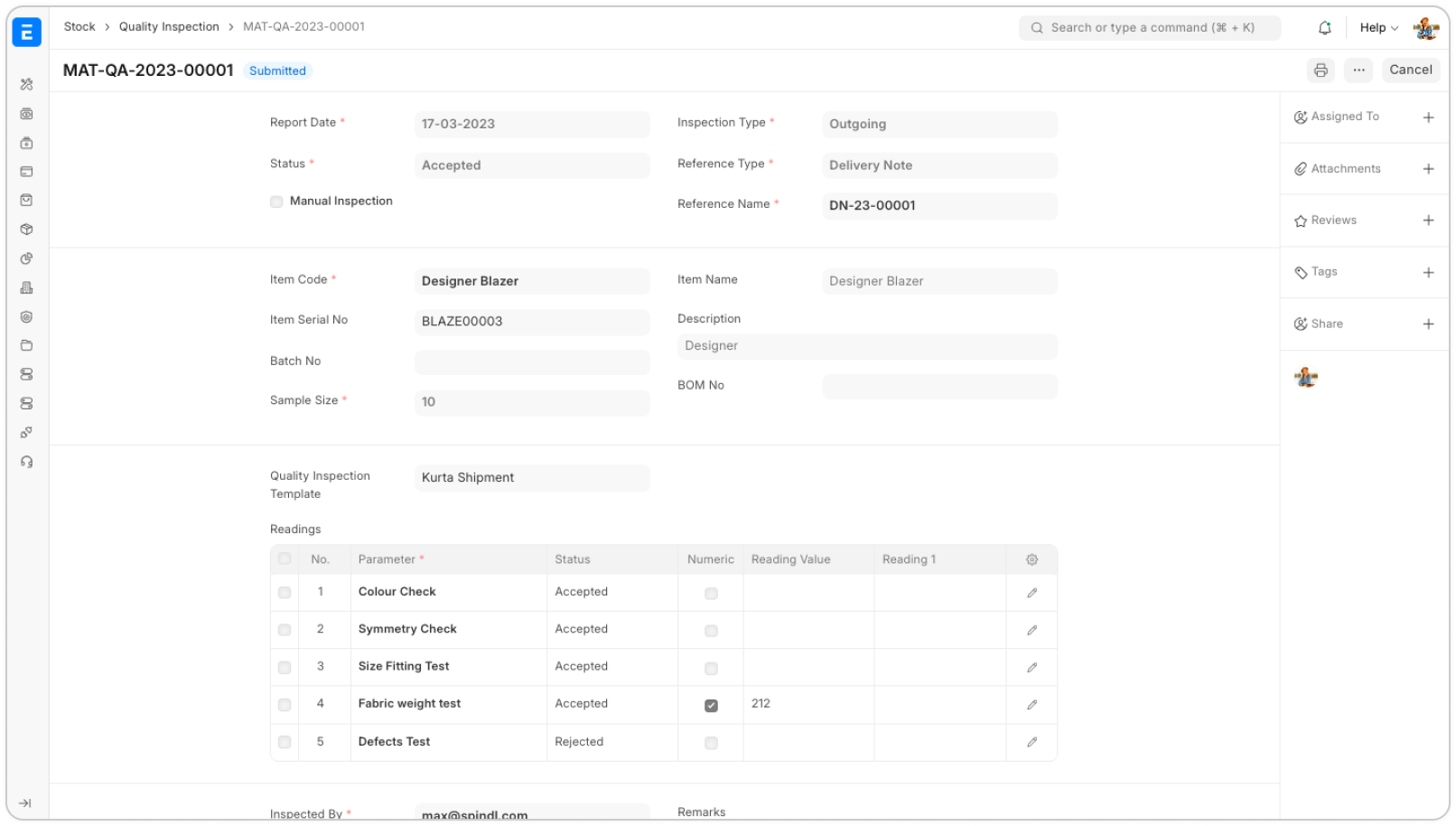
Task: Select the Colour Check row checkbox
Action: [x=285, y=593]
